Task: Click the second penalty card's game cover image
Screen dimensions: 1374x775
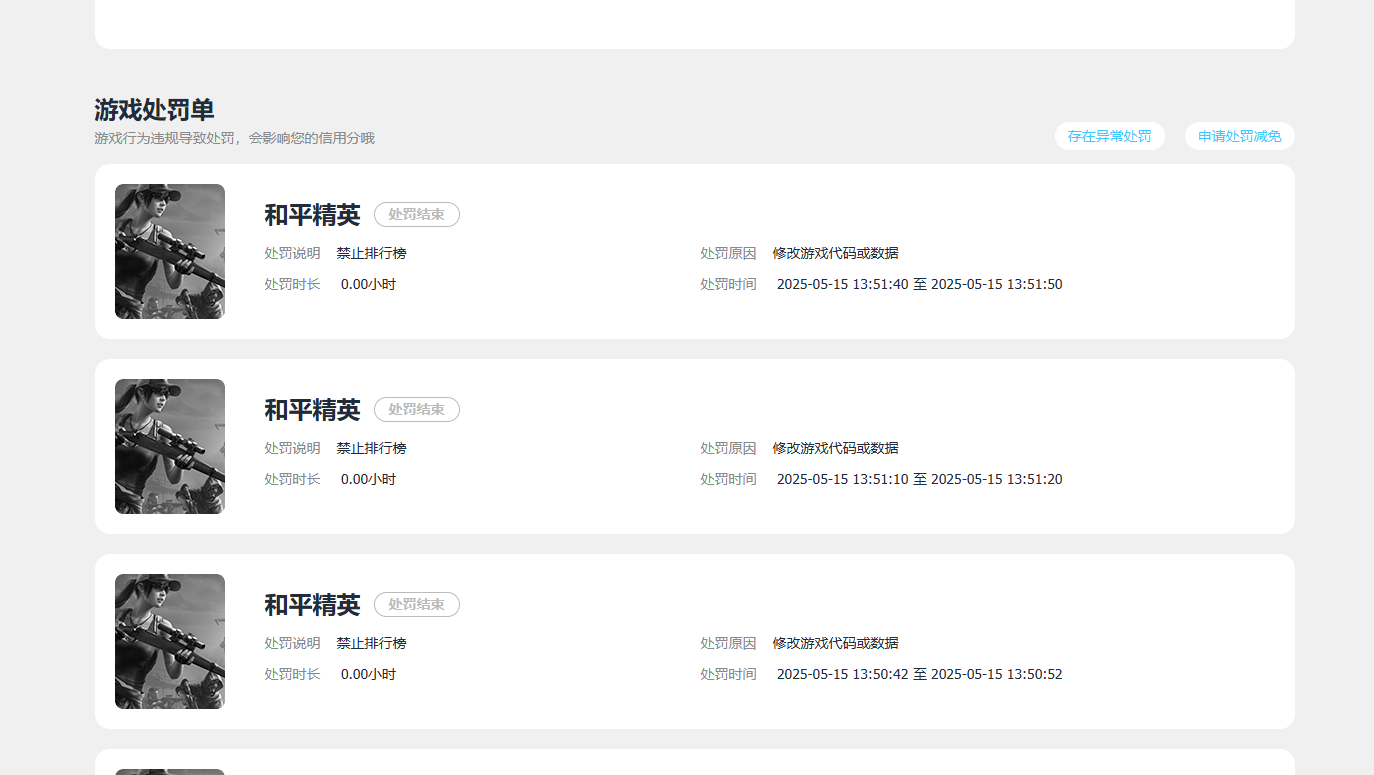Action: coord(170,446)
